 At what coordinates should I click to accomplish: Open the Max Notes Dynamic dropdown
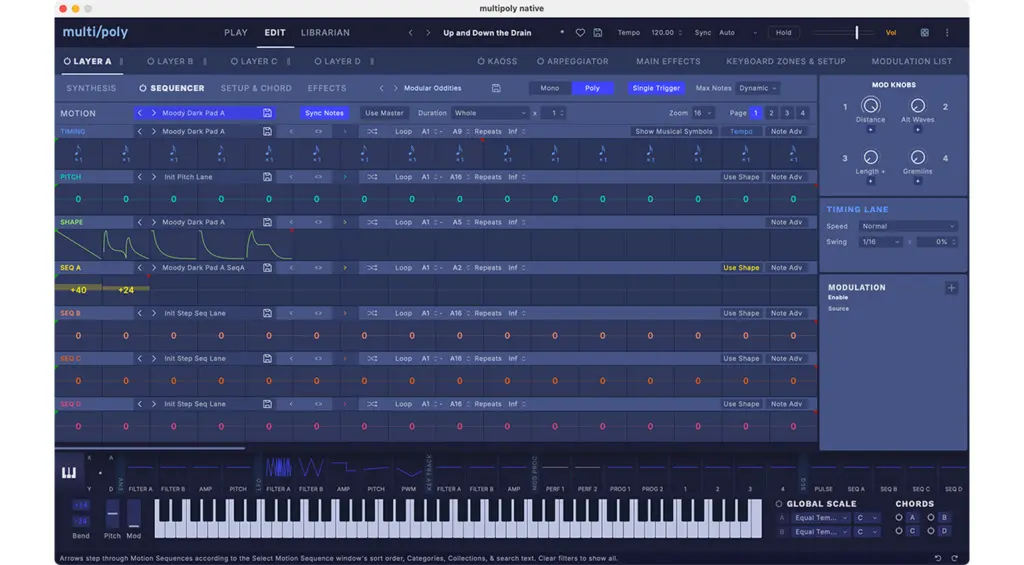[758, 88]
